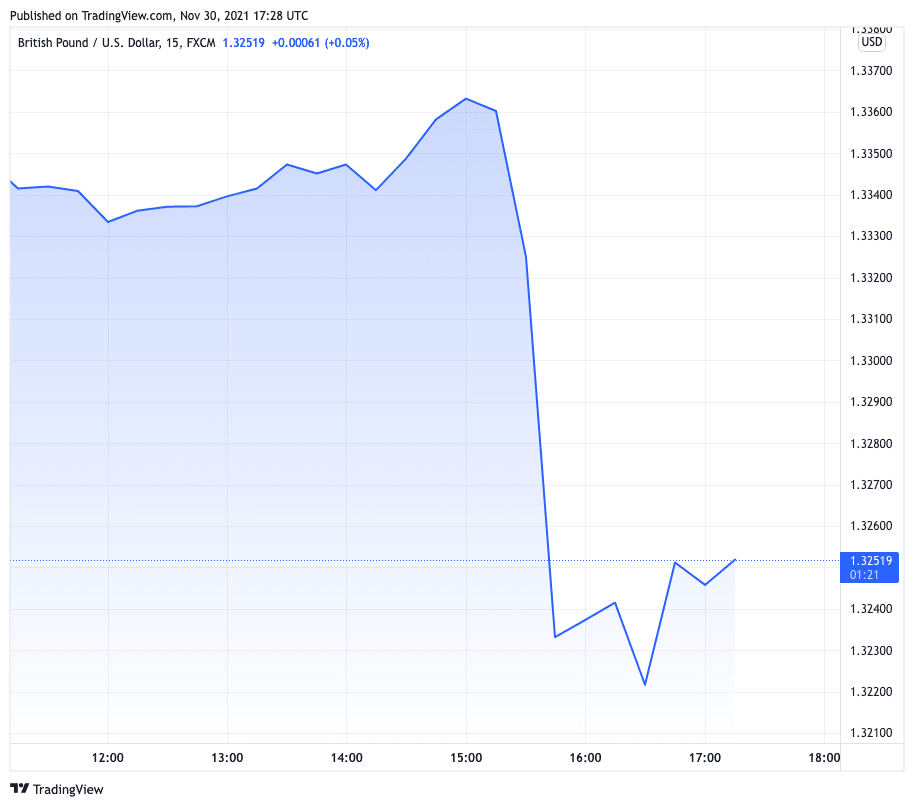Viewport: 914px width, 806px height.
Task: Click the chart line's lowest point near 16:30
Action: 645,685
